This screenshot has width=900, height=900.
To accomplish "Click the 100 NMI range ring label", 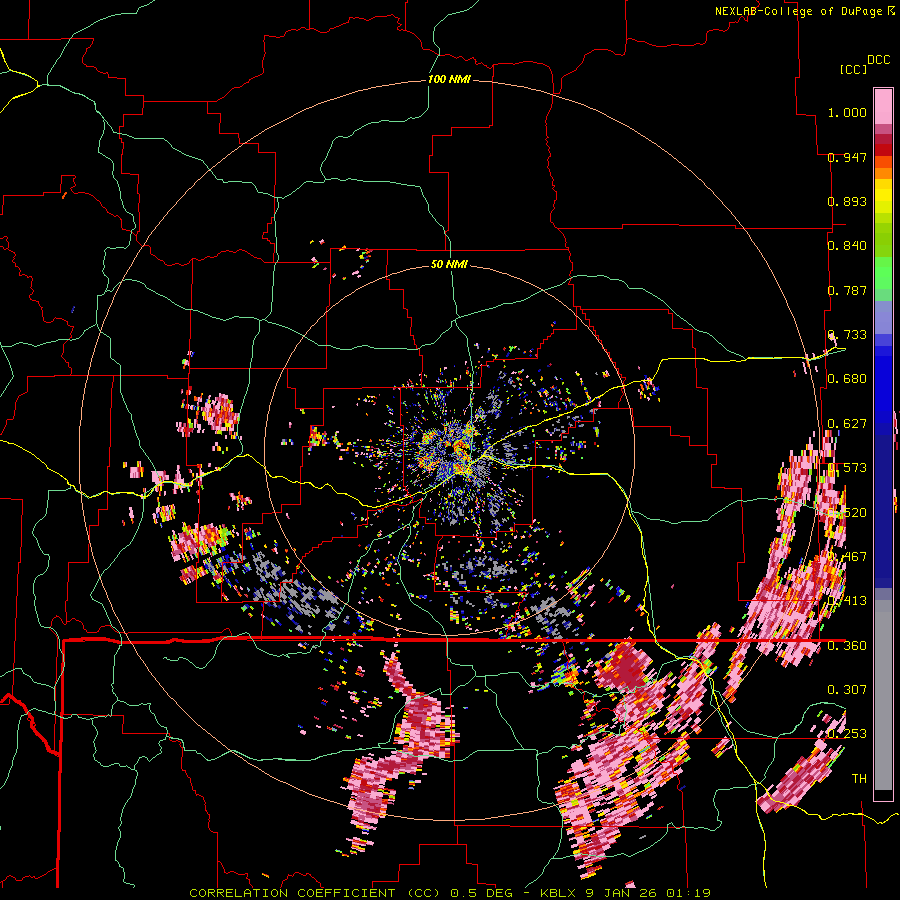I will pos(449,79).
